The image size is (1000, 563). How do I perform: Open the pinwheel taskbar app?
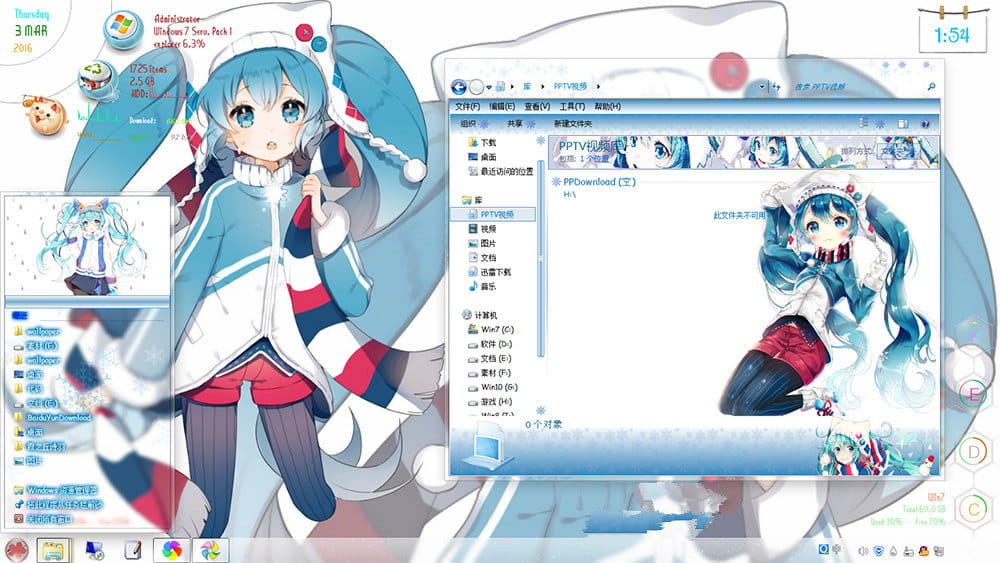(x=210, y=550)
